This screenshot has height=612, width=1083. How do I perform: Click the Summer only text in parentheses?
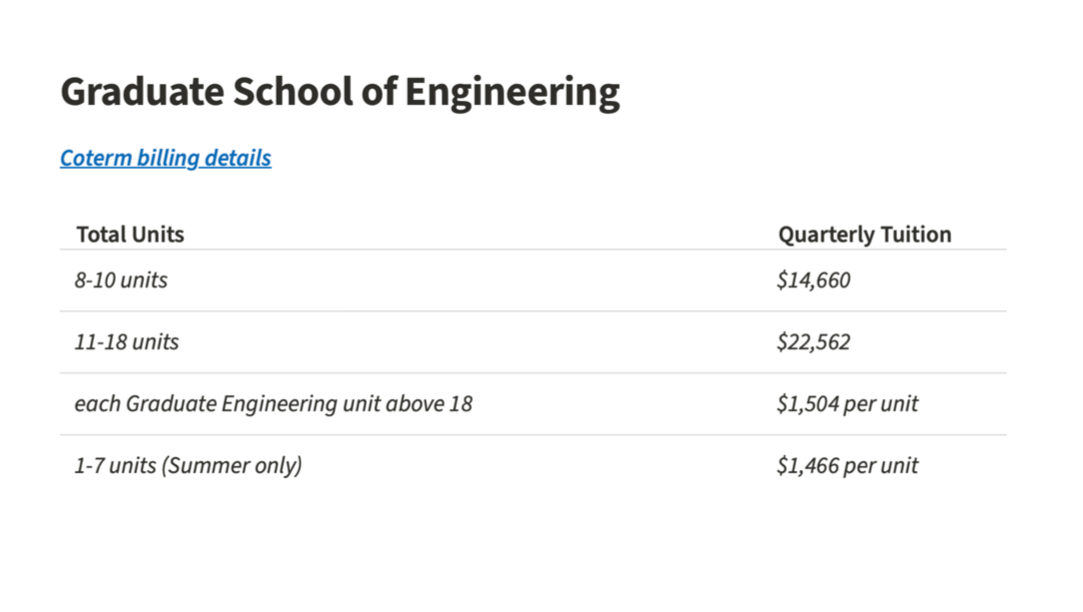coord(232,466)
